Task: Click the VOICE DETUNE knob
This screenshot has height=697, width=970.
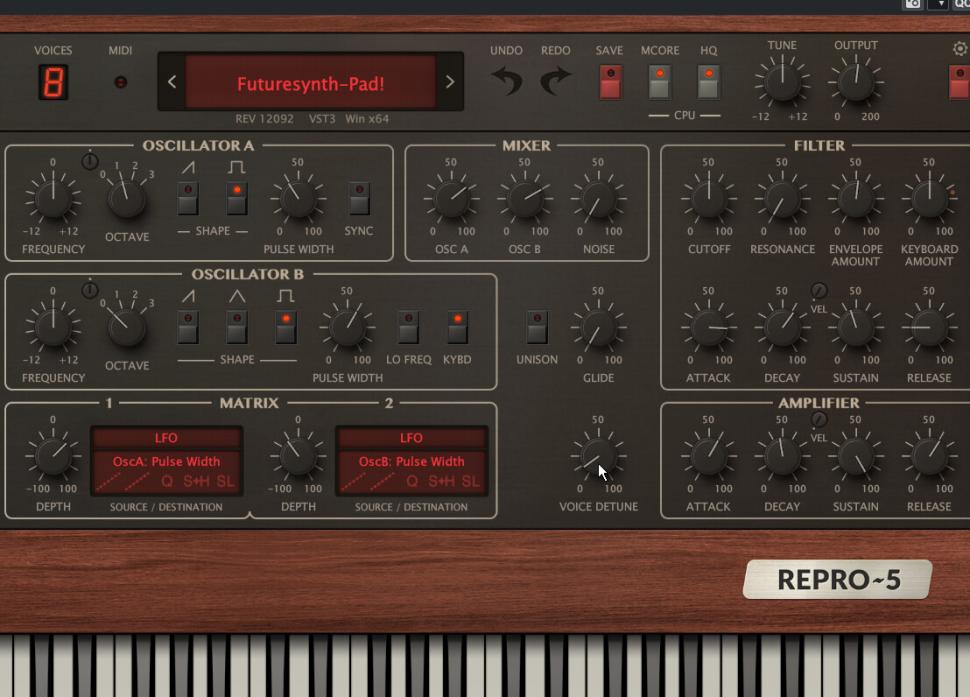Action: coord(598,456)
